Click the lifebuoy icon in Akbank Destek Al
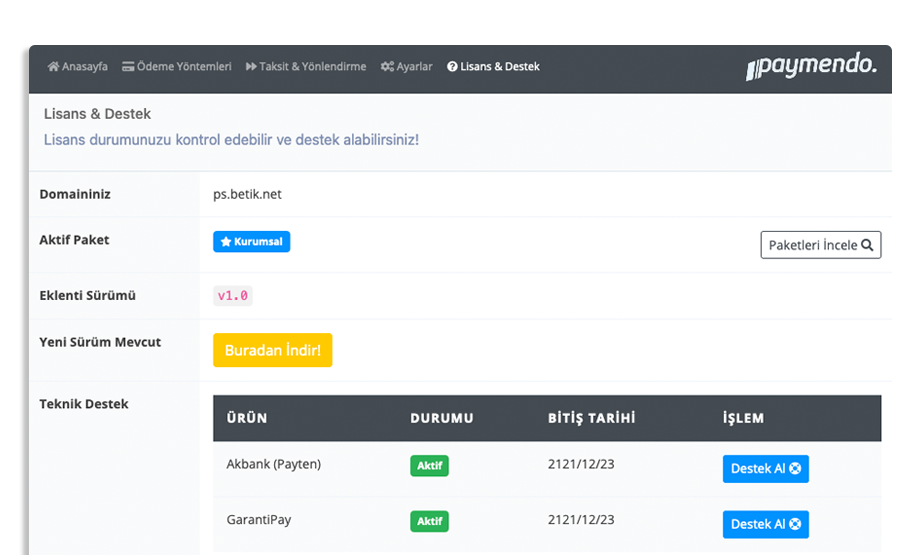Image resolution: width=920 pixels, height=555 pixels. (x=795, y=468)
